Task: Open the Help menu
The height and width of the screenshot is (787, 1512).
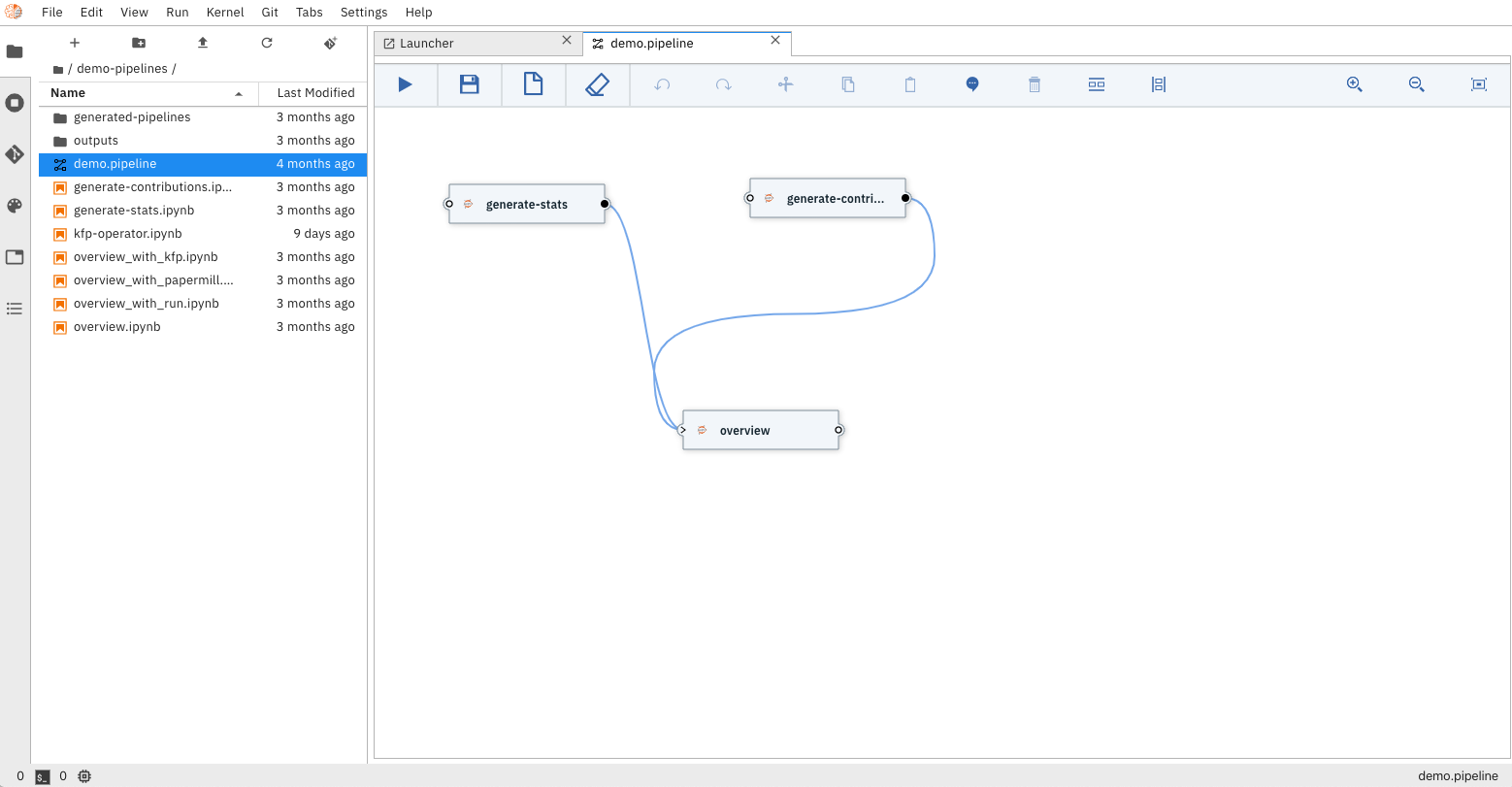Action: (x=419, y=13)
